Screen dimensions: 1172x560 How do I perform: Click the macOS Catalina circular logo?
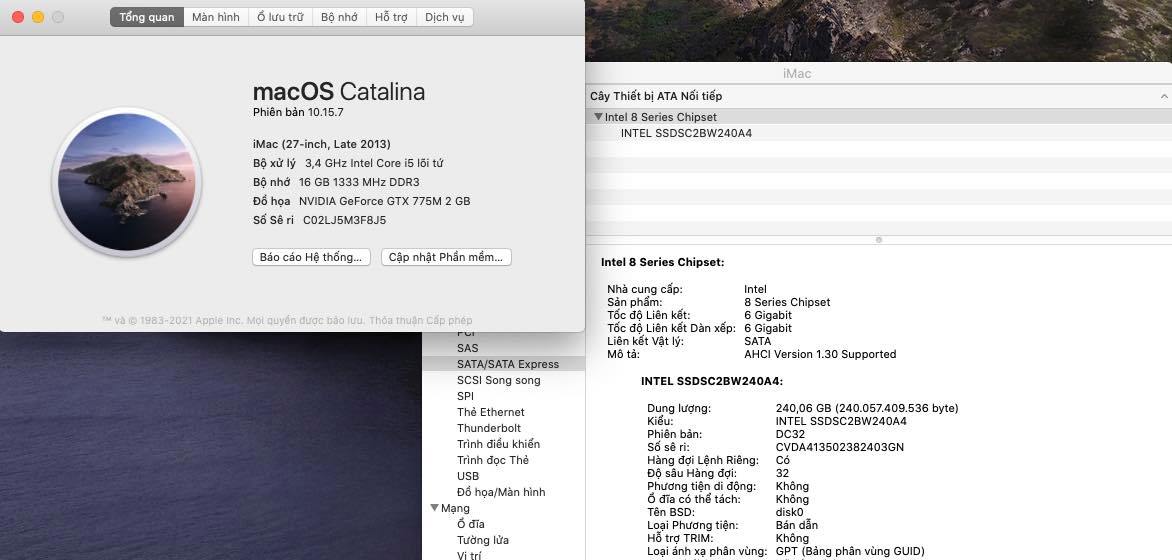pos(127,182)
